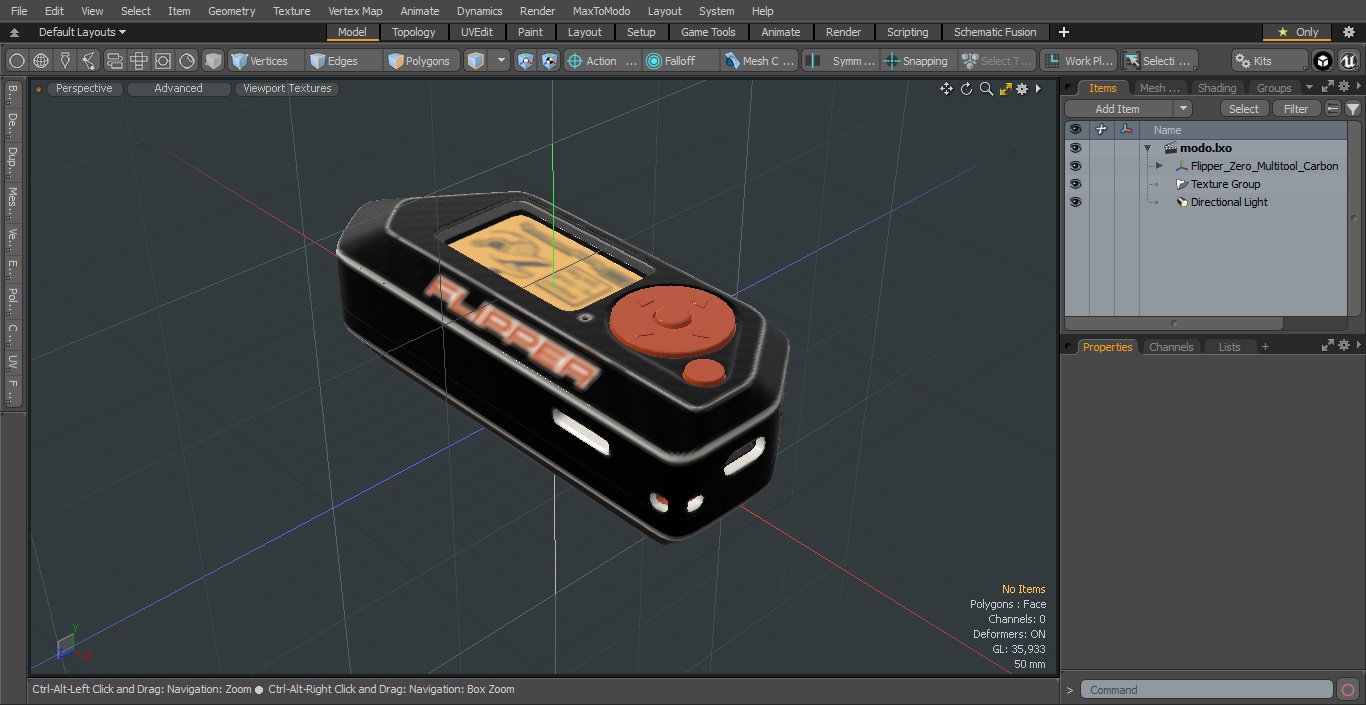Viewport: 1366px width, 705px height.
Task: Click the Select button in Items panel
Action: pos(1244,109)
